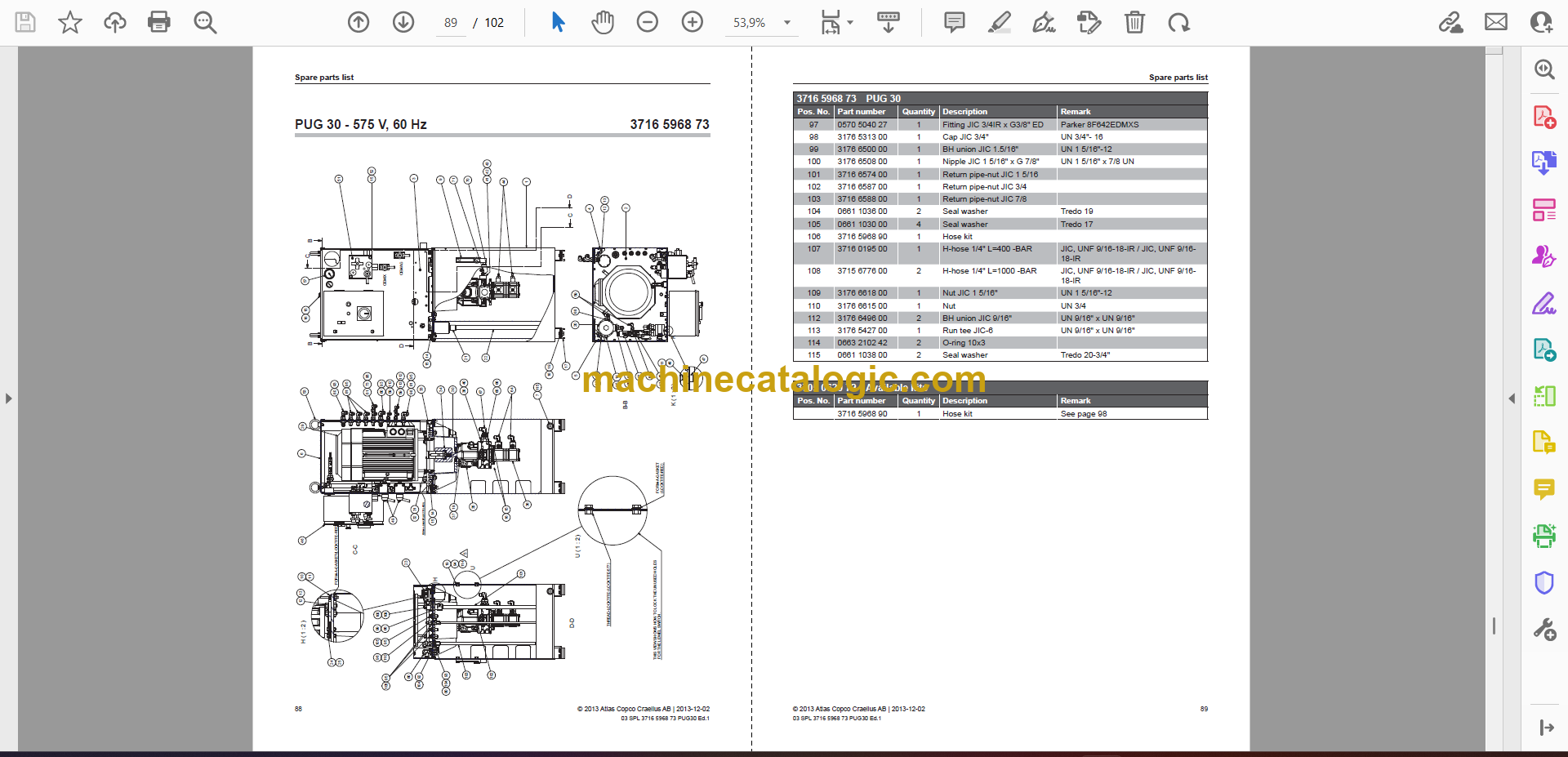Collapse the right tools pane arrow

[x=1547, y=728]
